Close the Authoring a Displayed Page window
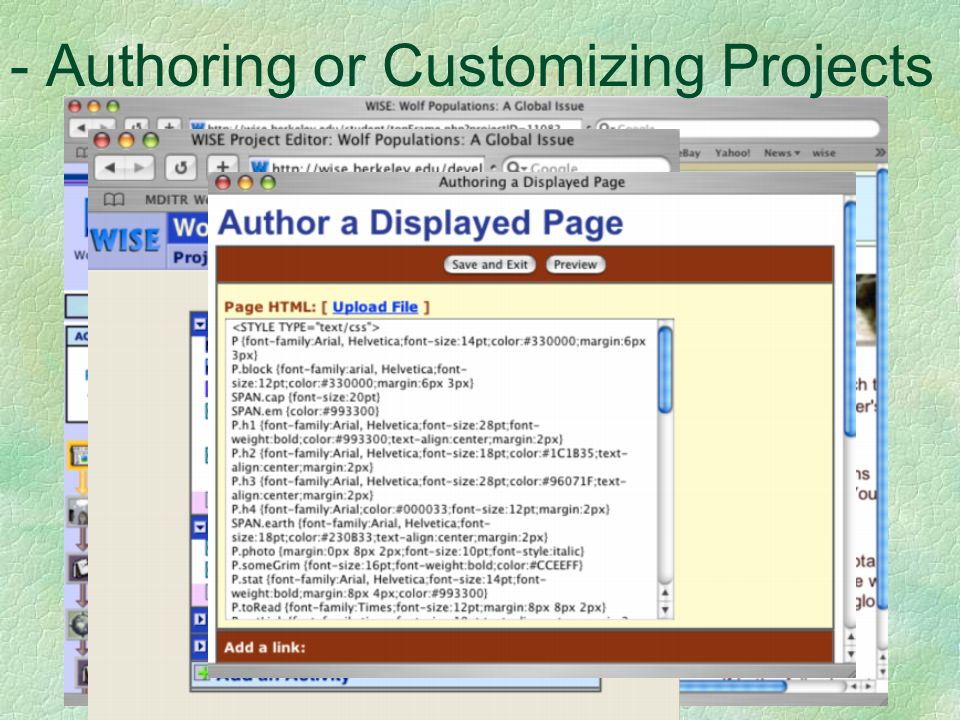 [x=223, y=182]
